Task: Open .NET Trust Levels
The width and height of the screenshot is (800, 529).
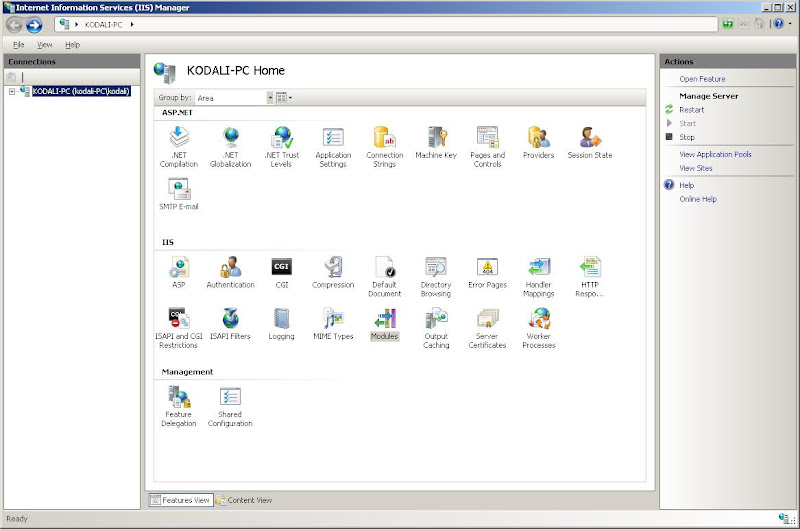Action: click(x=282, y=147)
